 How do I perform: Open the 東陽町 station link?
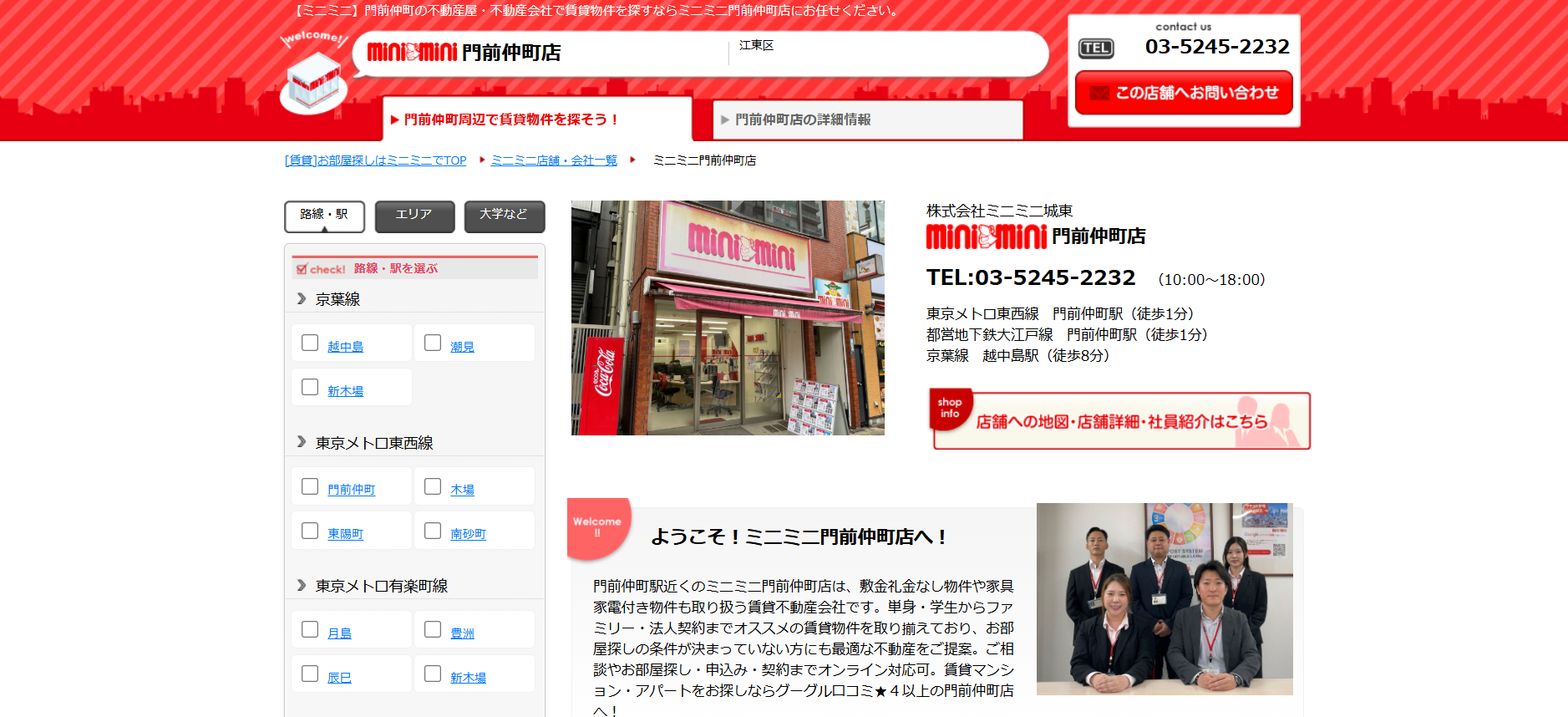[345, 534]
